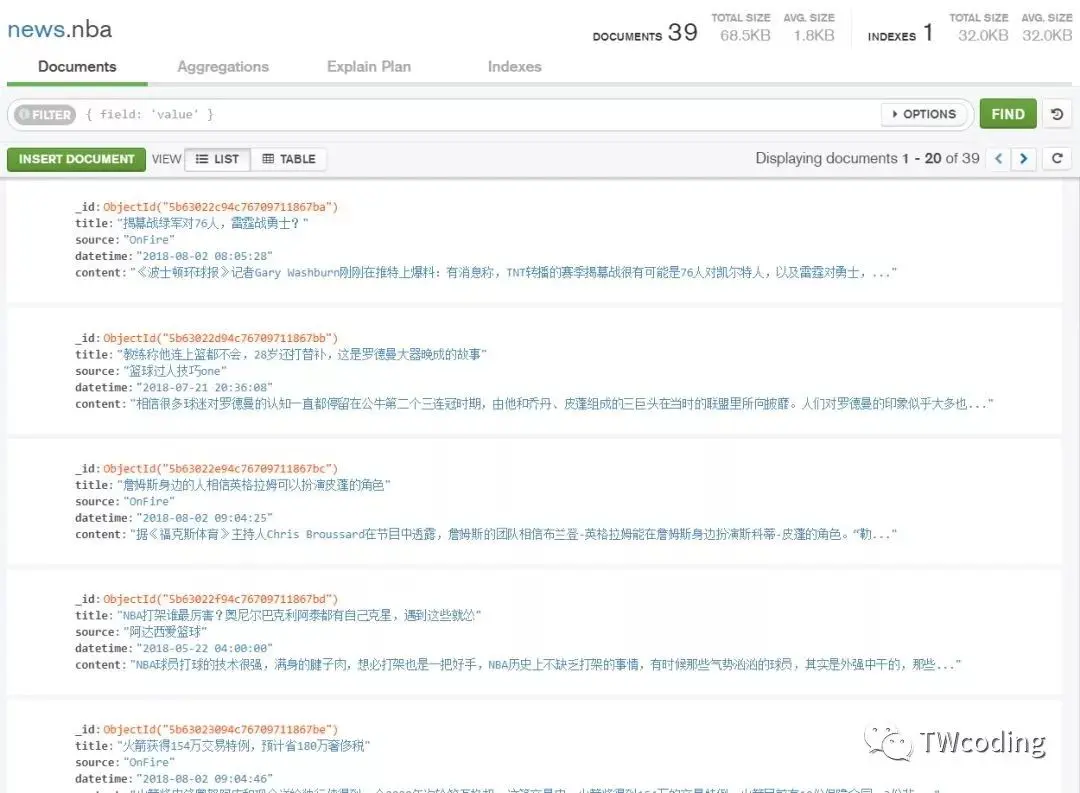This screenshot has height=793, width=1080.
Task: Click the green FIND button
Action: click(x=1008, y=114)
